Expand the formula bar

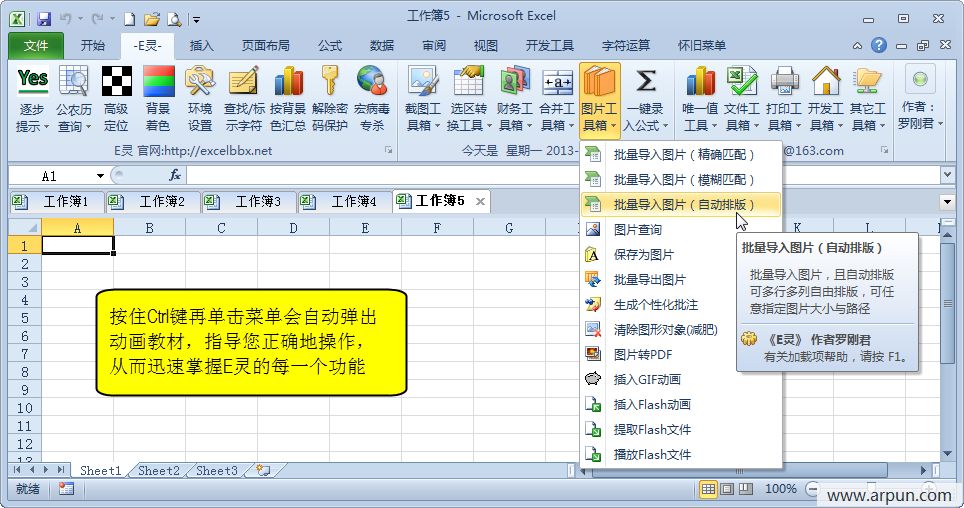pyautogui.click(x=947, y=175)
